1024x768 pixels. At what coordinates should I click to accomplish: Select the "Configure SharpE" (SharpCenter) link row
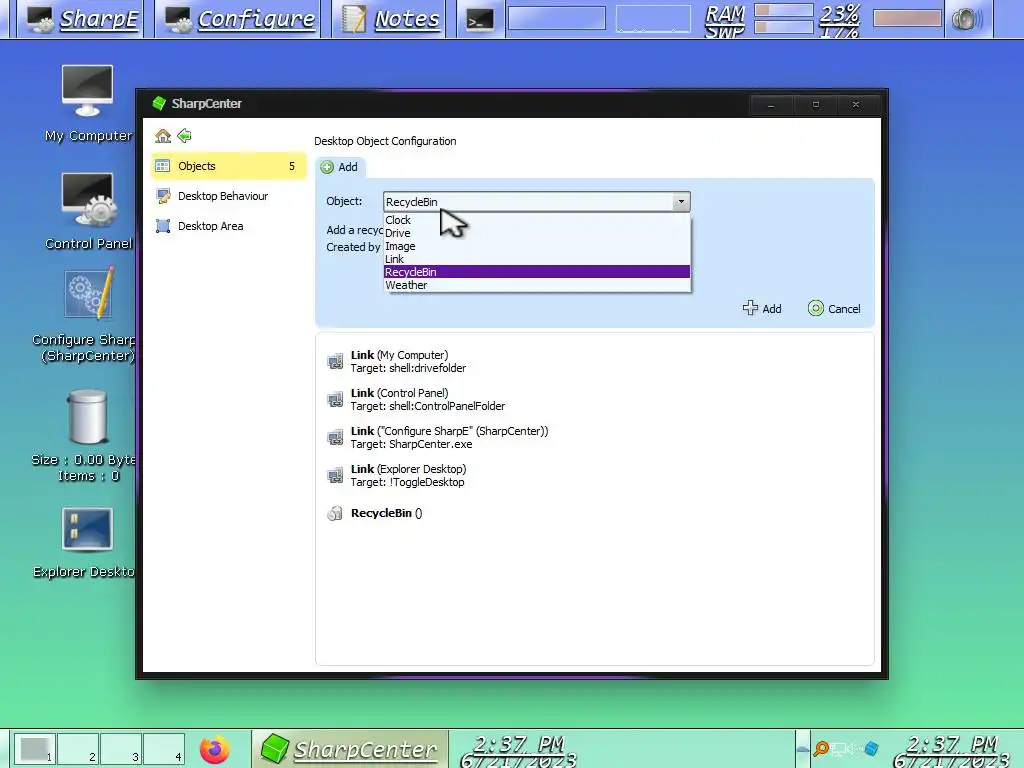click(x=594, y=438)
